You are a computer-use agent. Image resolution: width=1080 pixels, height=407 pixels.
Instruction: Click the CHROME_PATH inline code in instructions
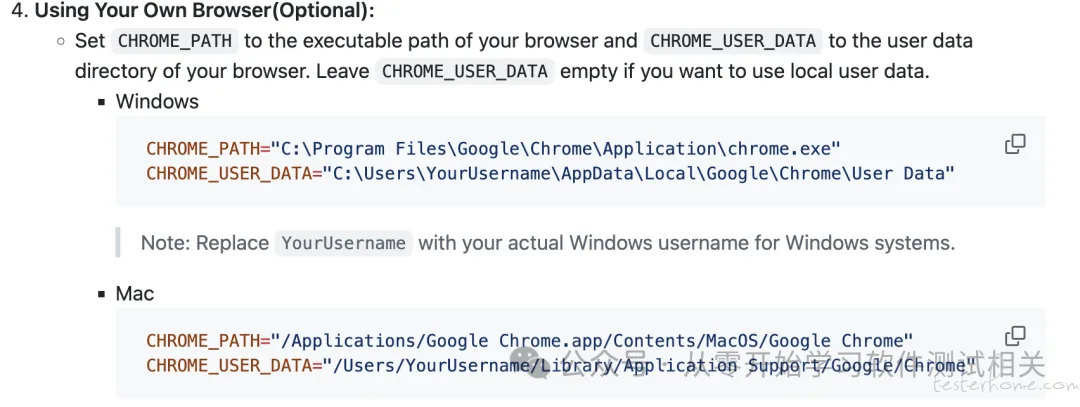point(175,41)
